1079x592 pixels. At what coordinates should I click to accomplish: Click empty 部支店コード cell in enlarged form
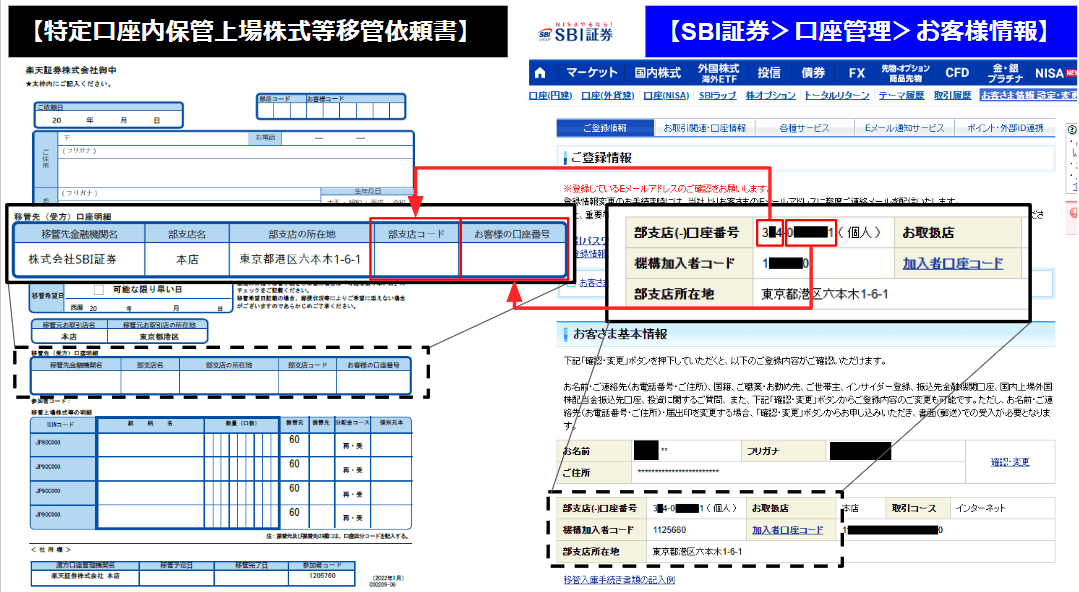(x=416, y=259)
